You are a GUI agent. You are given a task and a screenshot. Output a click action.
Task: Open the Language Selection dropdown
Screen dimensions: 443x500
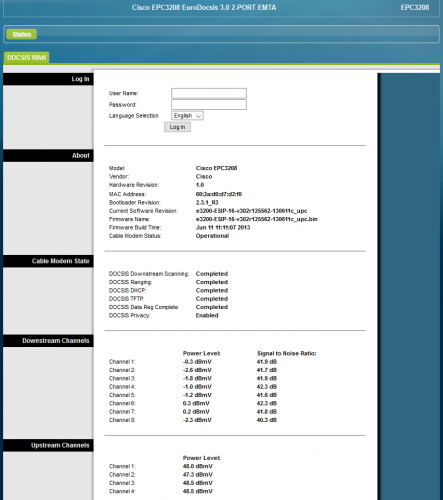(187, 116)
